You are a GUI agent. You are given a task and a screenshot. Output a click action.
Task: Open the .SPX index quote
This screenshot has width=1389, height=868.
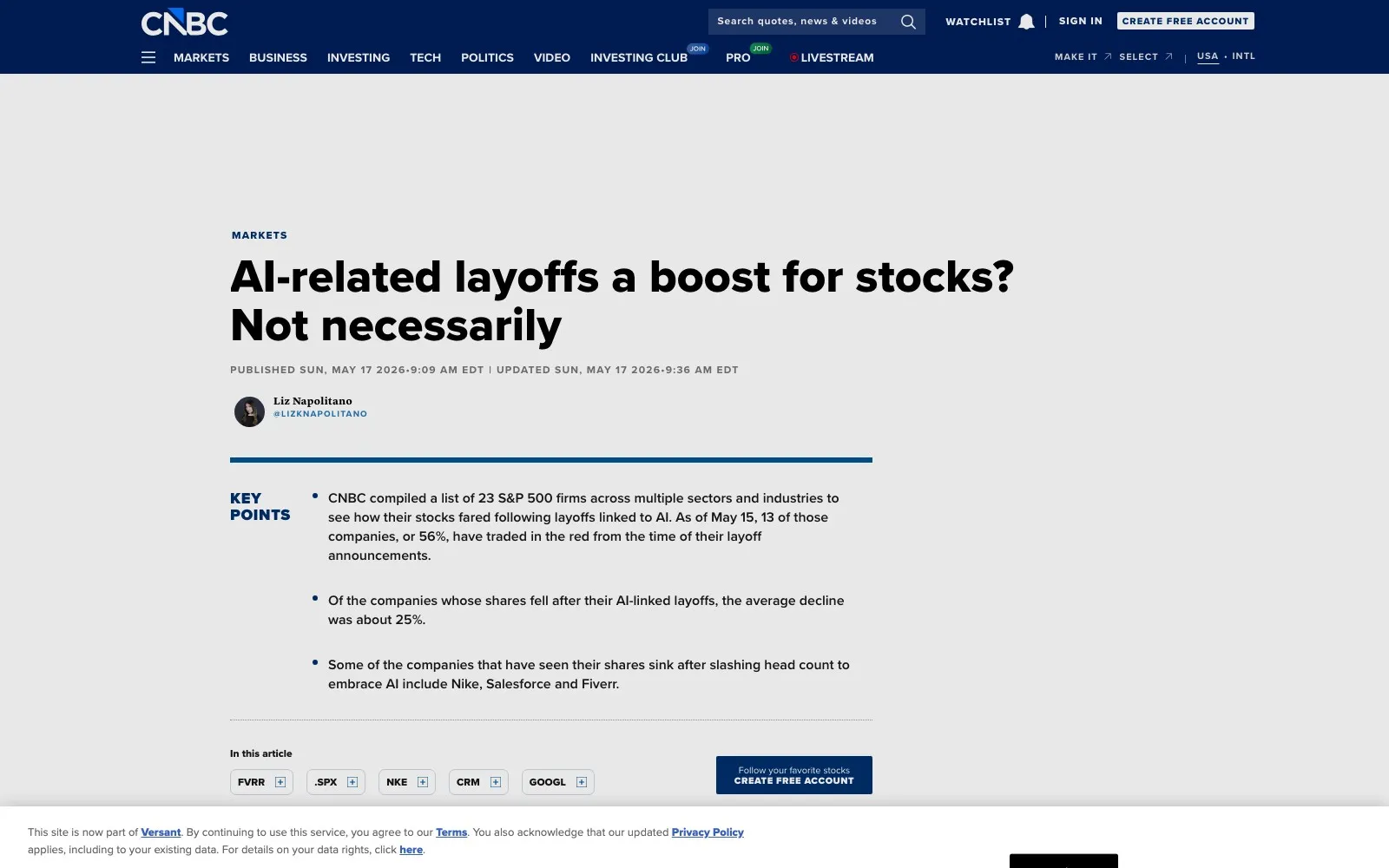pos(326,782)
